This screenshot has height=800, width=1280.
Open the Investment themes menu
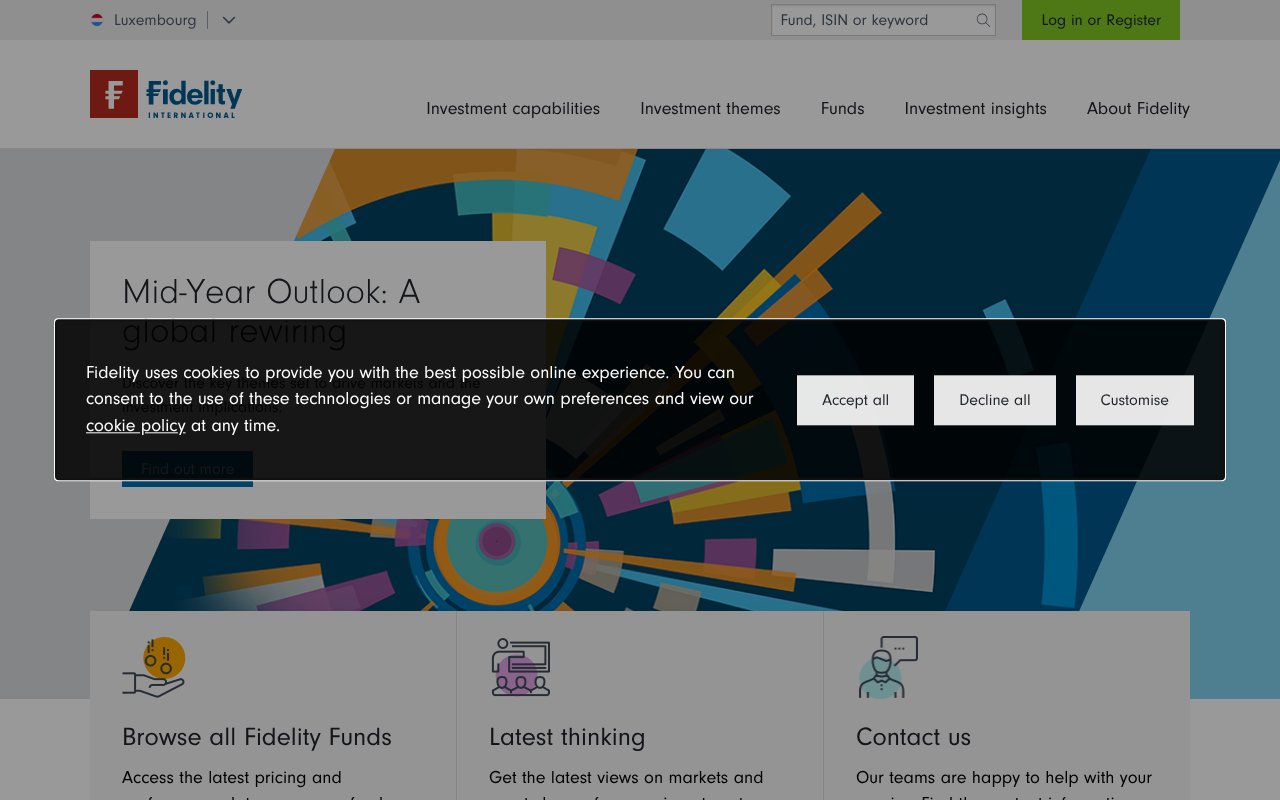[x=710, y=108]
